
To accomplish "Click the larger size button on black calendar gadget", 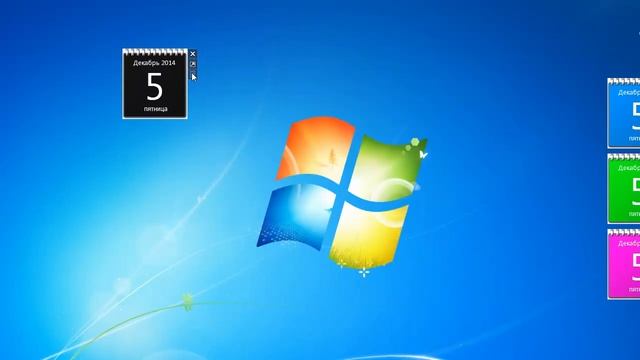I will (x=193, y=64).
